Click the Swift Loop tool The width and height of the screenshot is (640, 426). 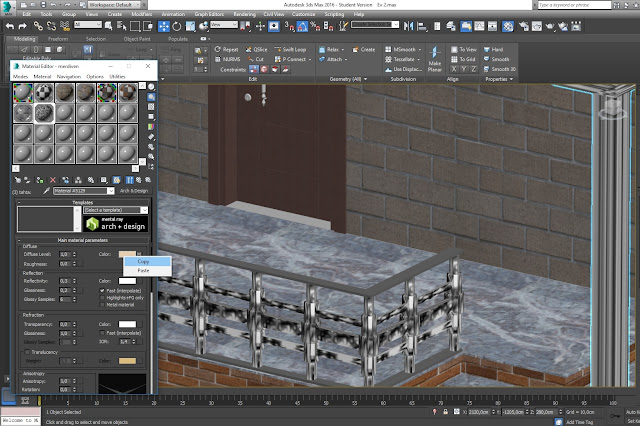293,48
